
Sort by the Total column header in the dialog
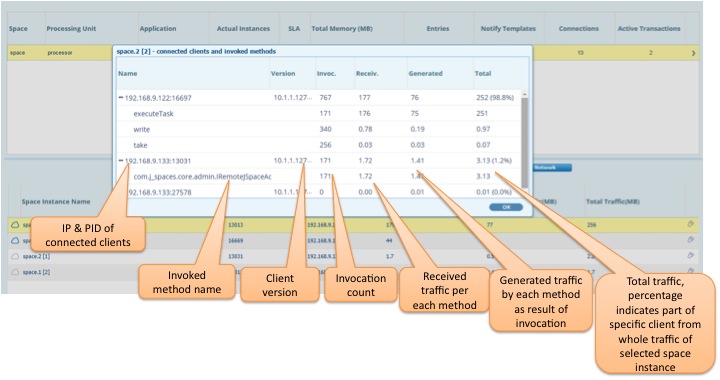(483, 73)
